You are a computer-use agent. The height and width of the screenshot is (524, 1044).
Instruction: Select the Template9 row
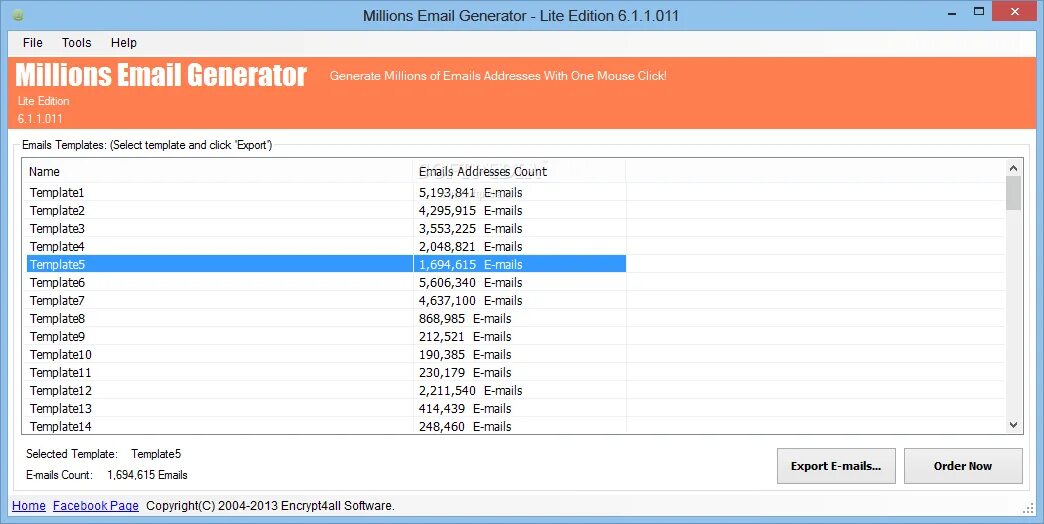326,336
